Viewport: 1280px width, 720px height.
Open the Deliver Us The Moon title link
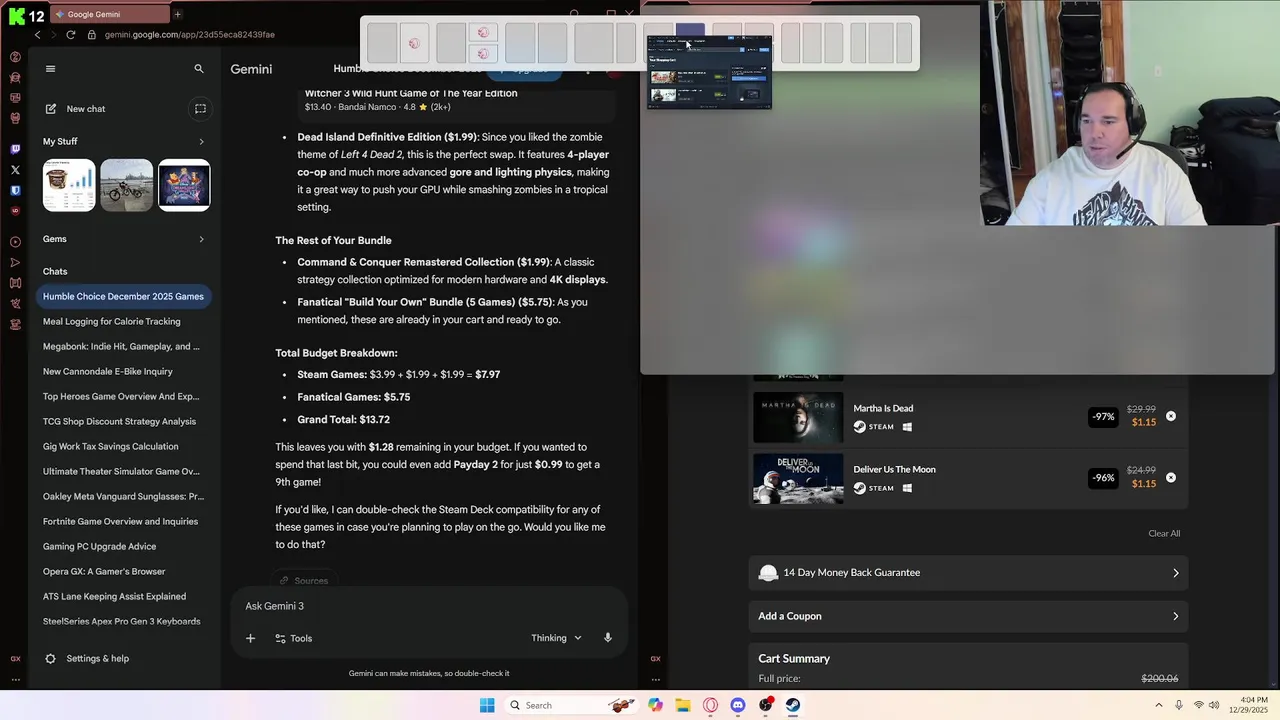click(x=894, y=469)
